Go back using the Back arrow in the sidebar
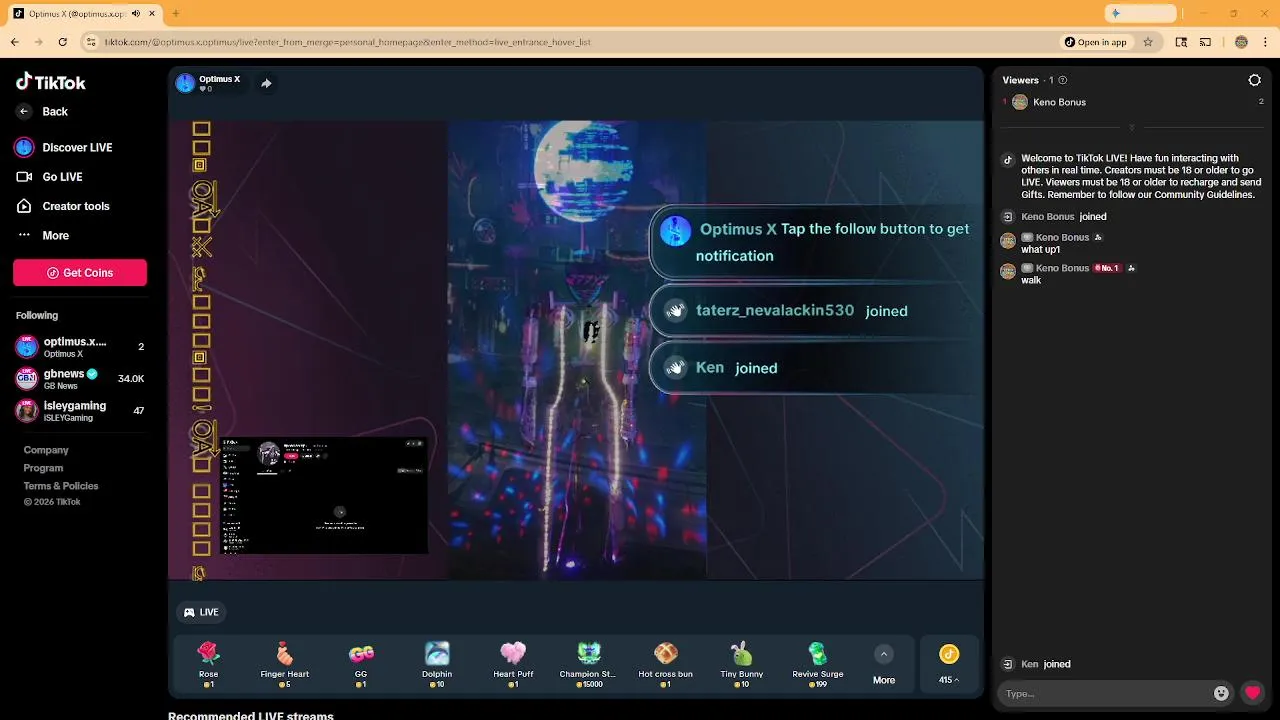Screen dimensions: 1280x720 tap(24, 112)
